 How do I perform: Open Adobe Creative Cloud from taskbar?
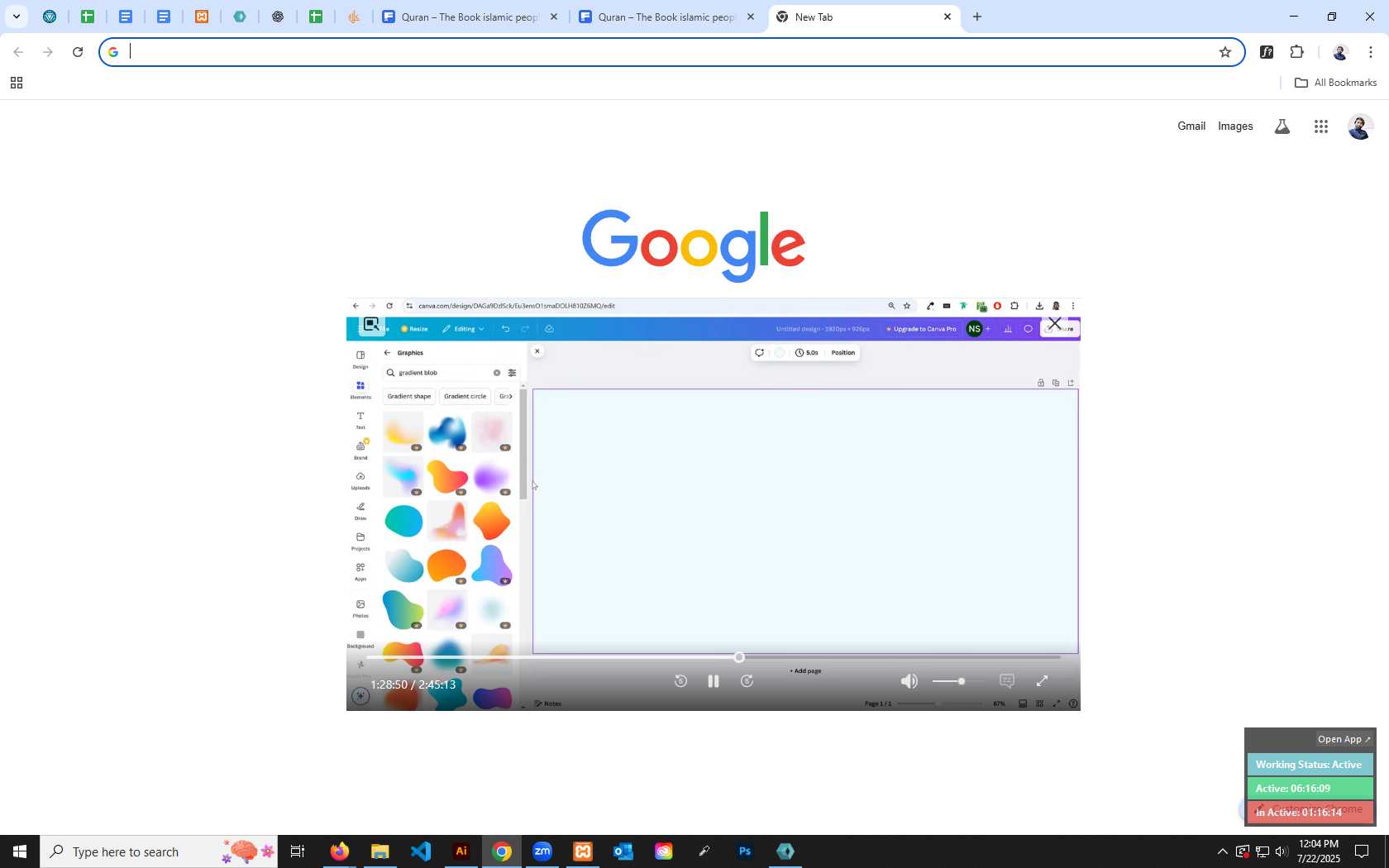pos(664,851)
